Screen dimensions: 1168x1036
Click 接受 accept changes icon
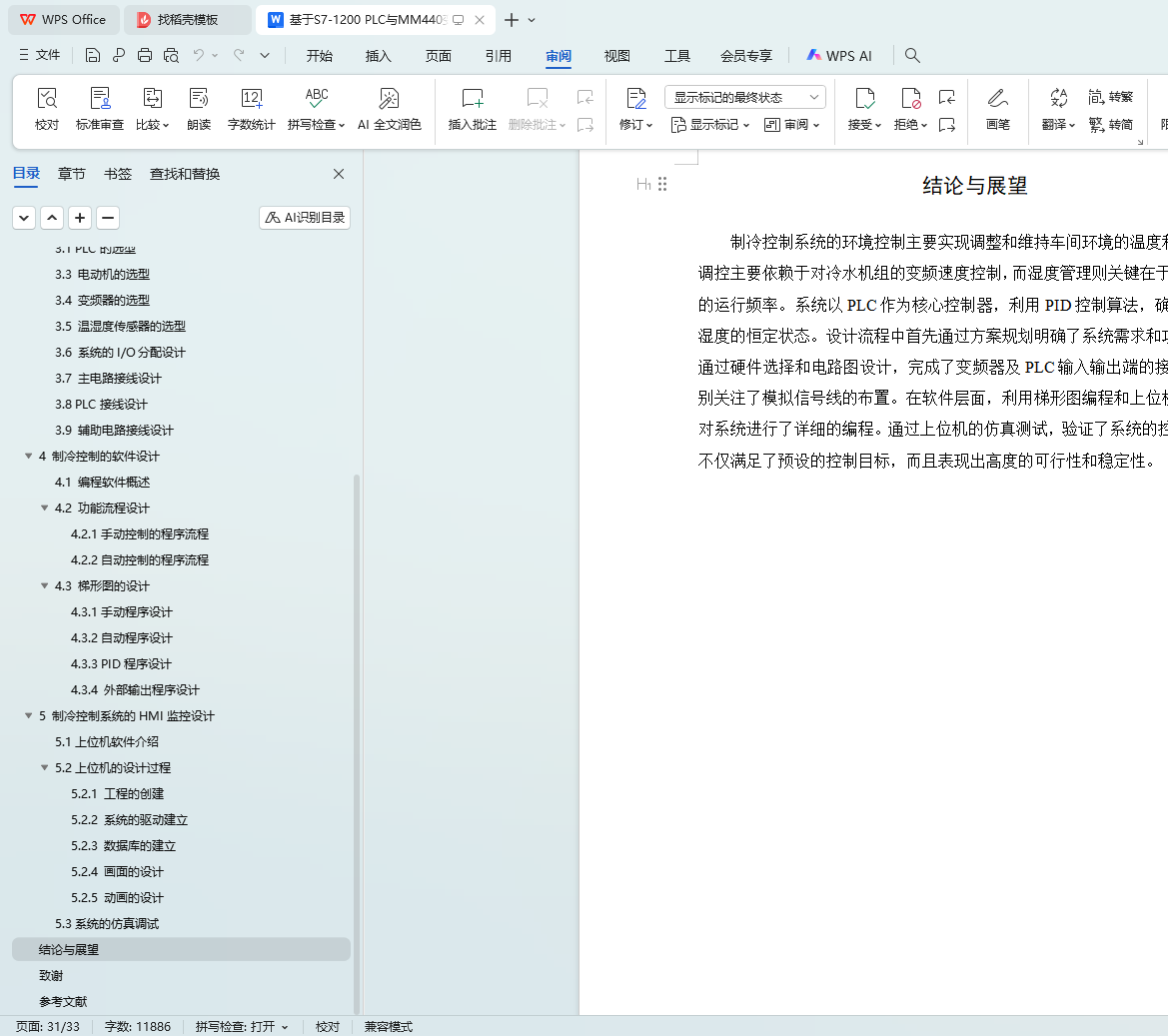[x=865, y=109]
